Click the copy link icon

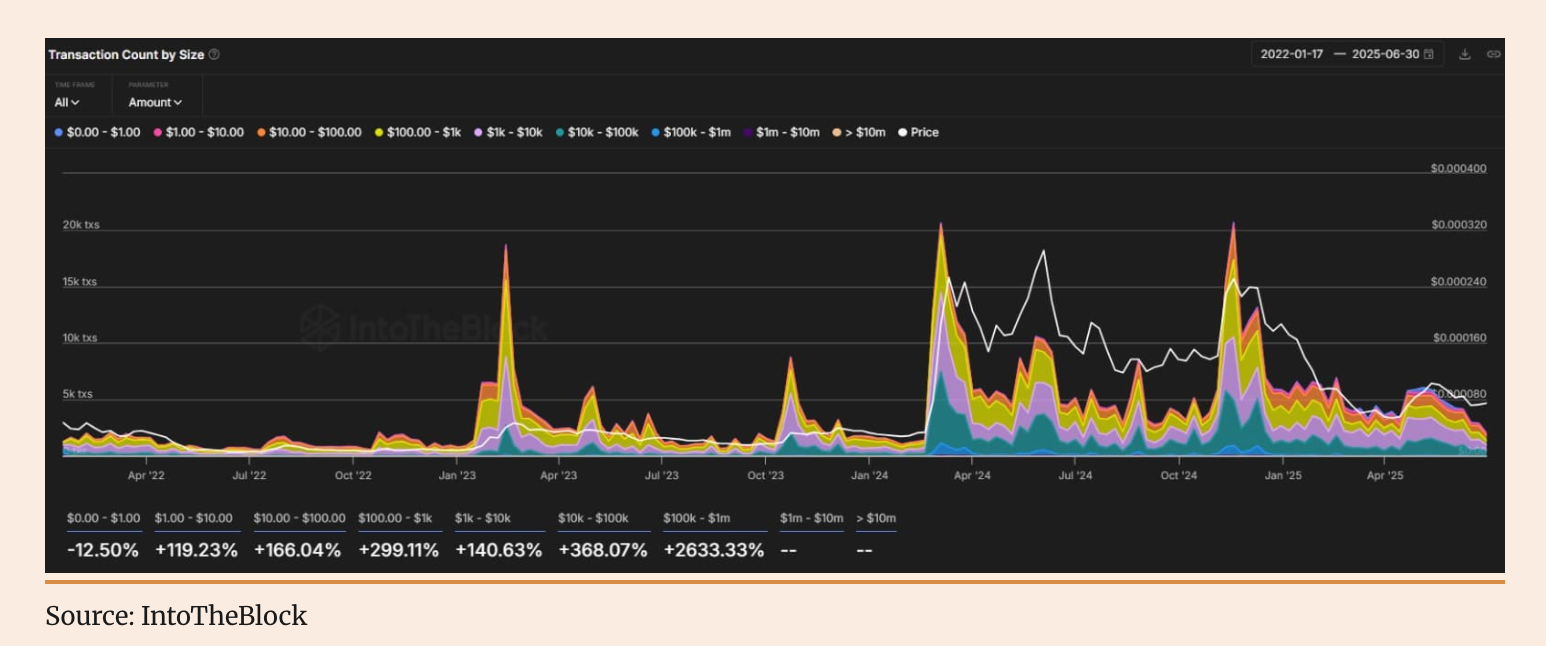pos(1493,54)
